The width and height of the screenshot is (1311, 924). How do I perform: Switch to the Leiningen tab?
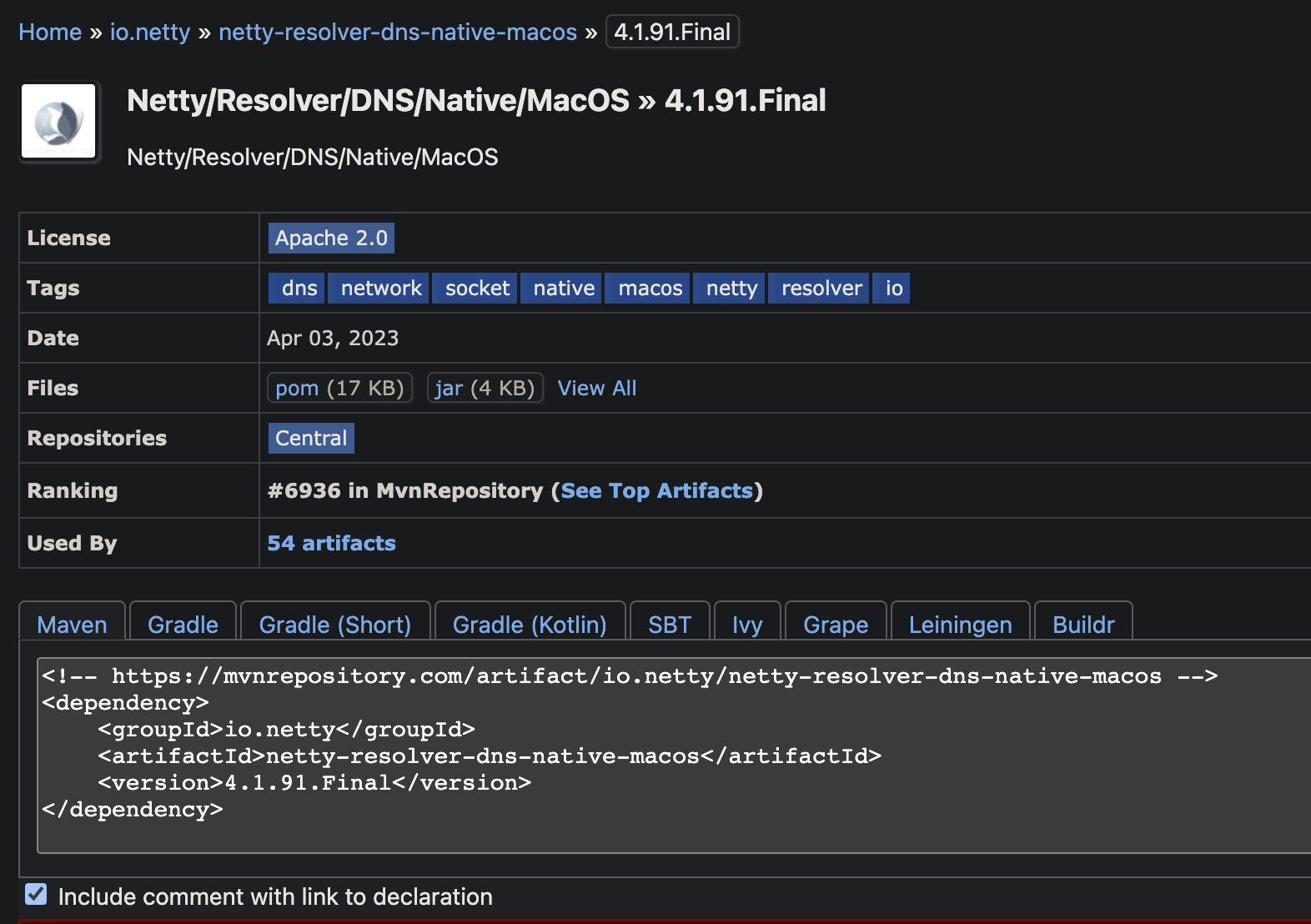961,621
